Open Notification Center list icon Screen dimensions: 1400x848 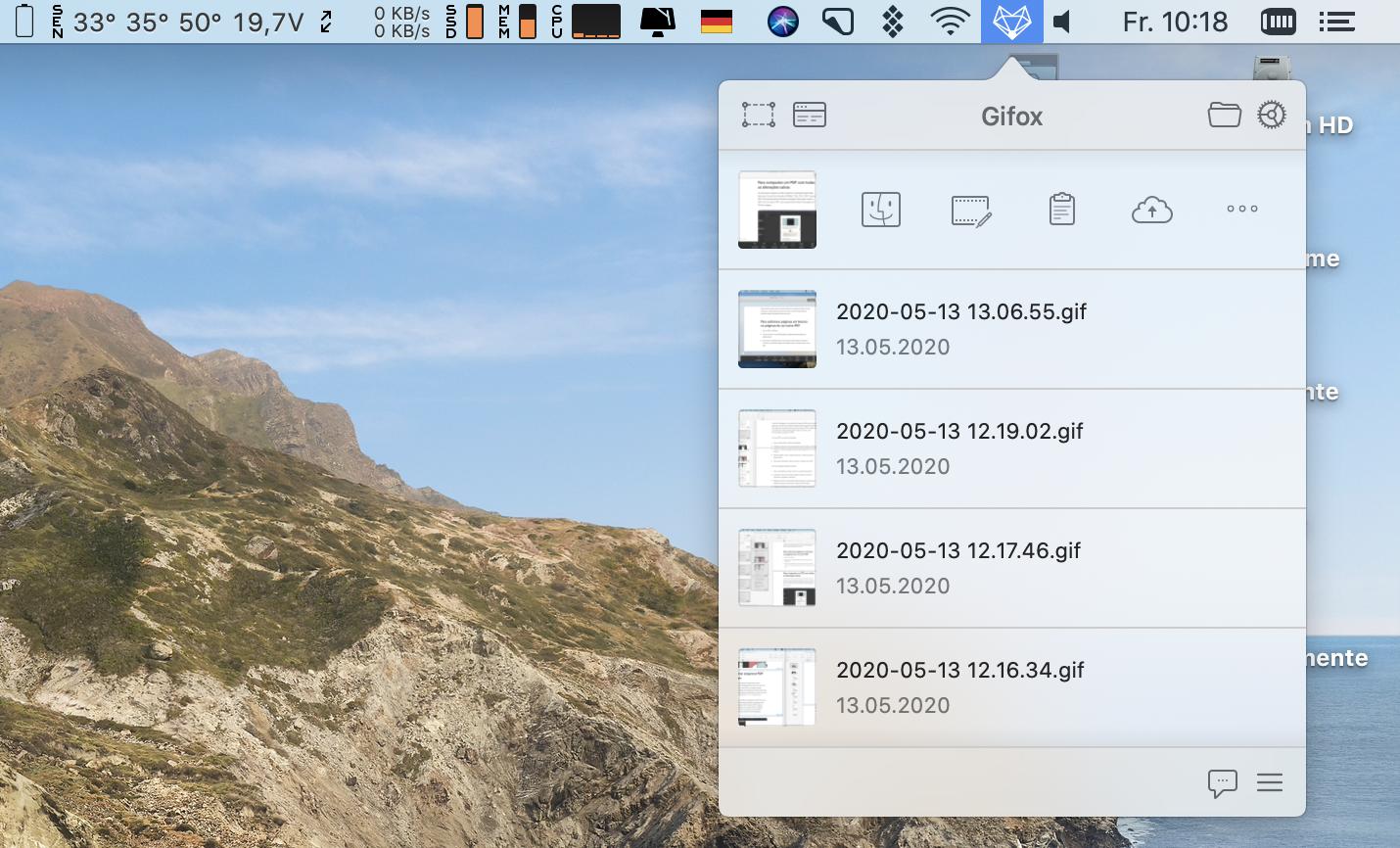[1336, 22]
